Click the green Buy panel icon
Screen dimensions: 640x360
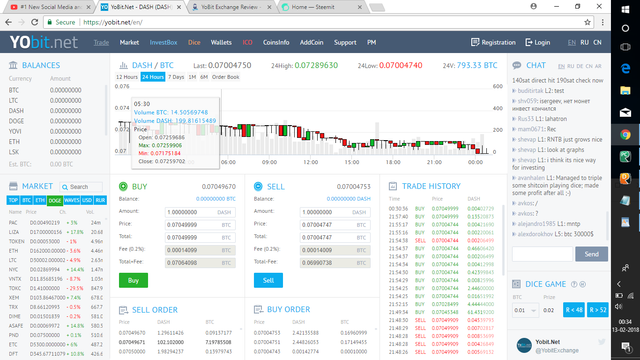coord(123,187)
